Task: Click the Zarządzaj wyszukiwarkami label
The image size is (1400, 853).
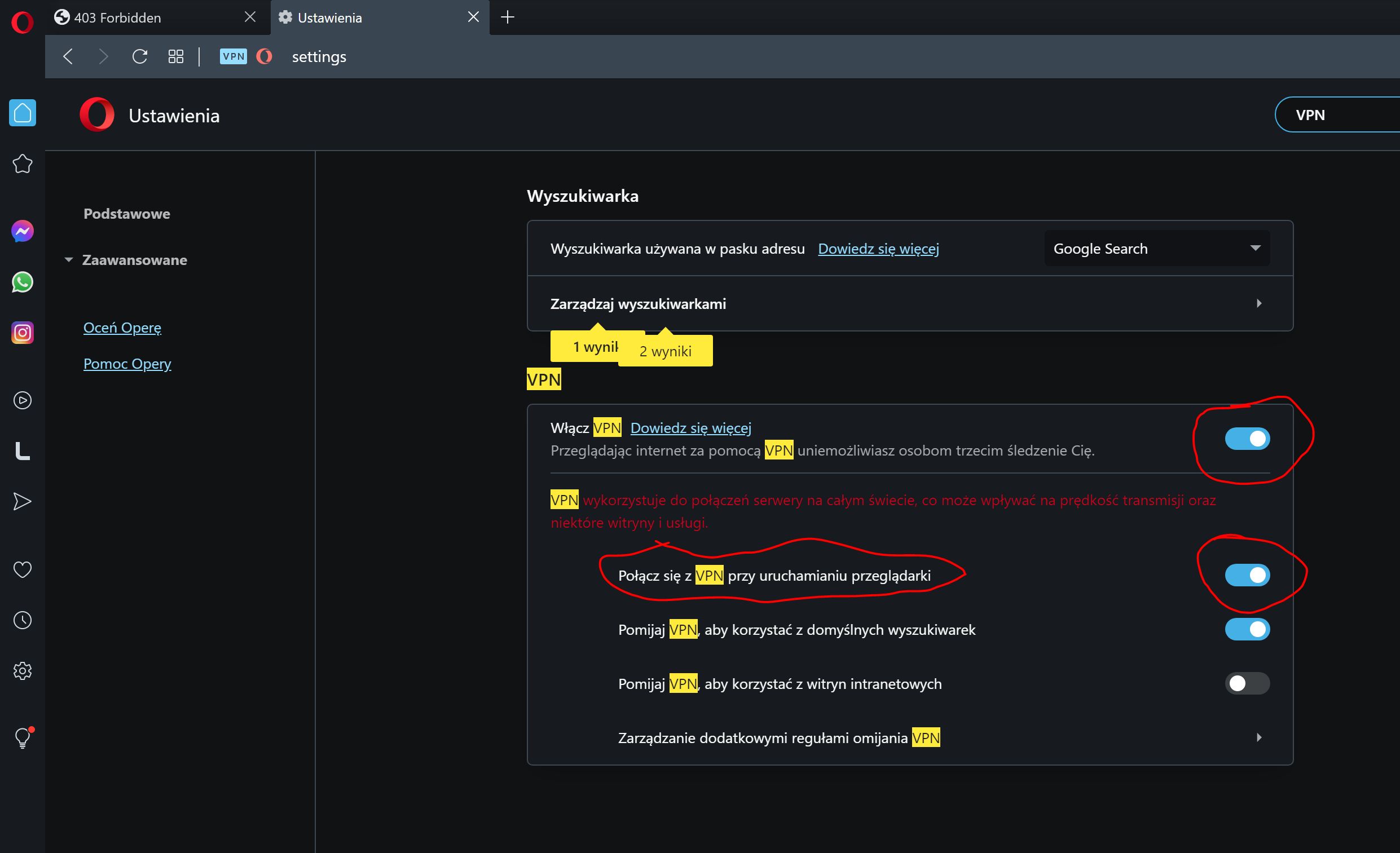Action: coord(638,304)
